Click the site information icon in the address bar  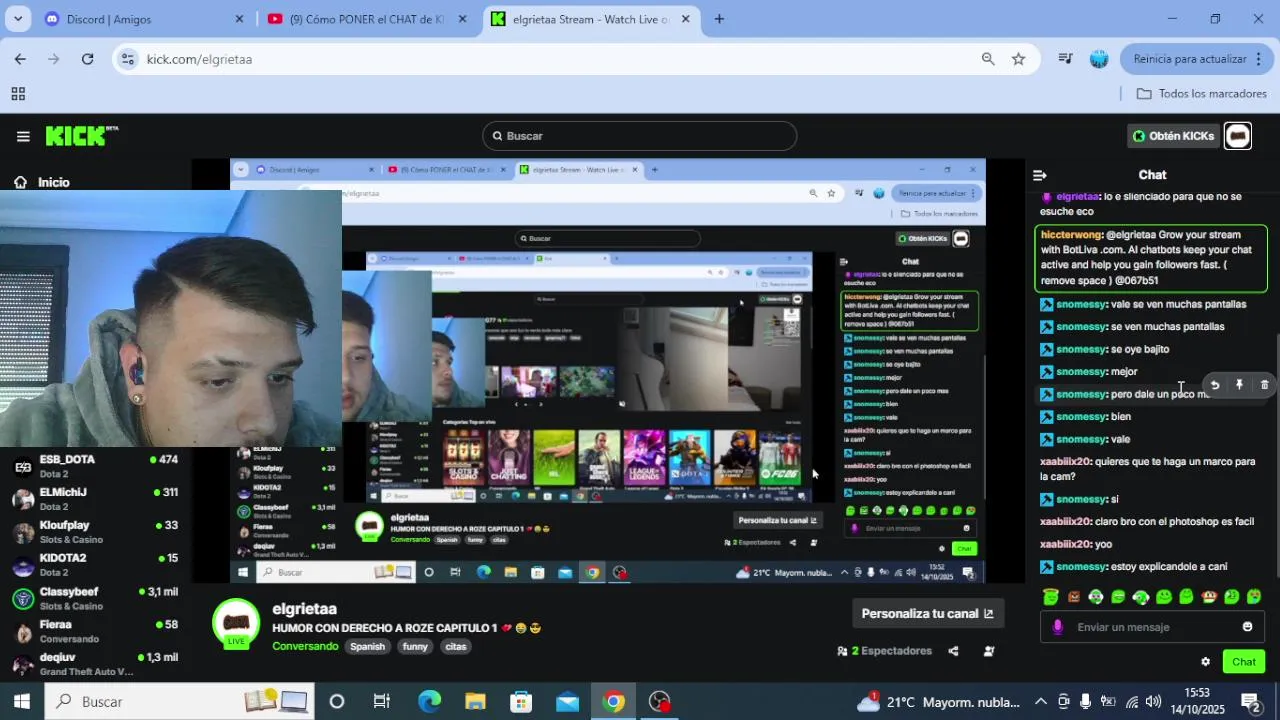(127, 59)
